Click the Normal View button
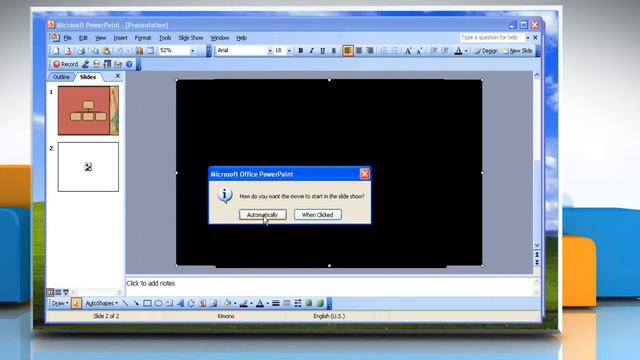Viewport: 640px width, 360px height. (x=51, y=292)
